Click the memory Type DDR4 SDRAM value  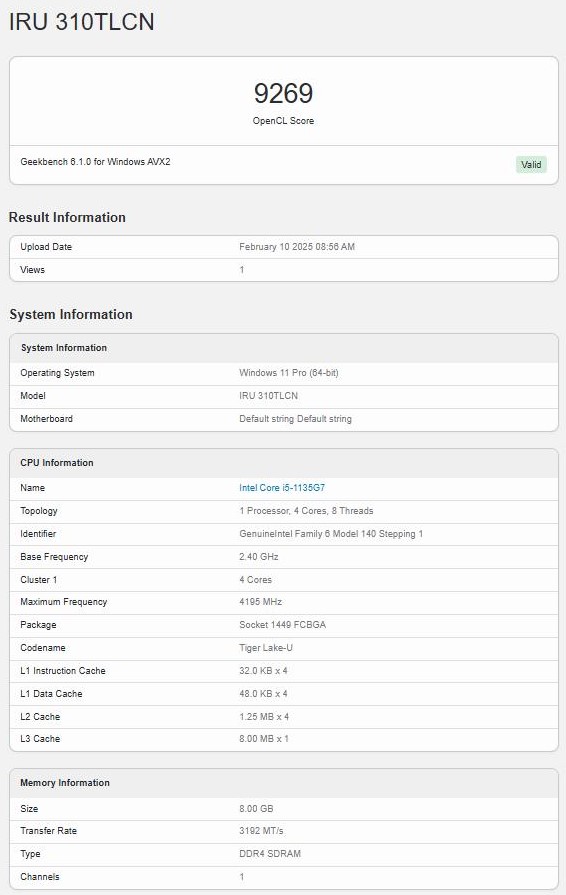(270, 853)
